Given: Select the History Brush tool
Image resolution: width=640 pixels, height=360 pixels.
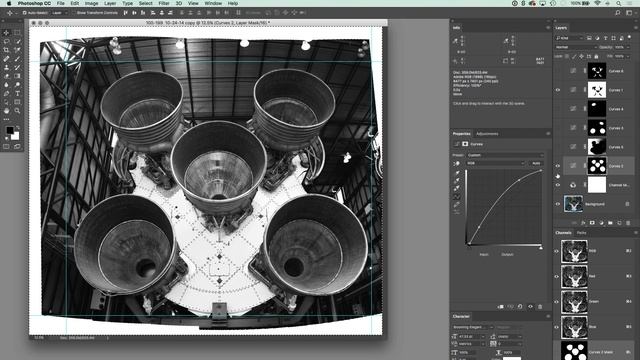Looking at the screenshot, I should tap(17, 67).
